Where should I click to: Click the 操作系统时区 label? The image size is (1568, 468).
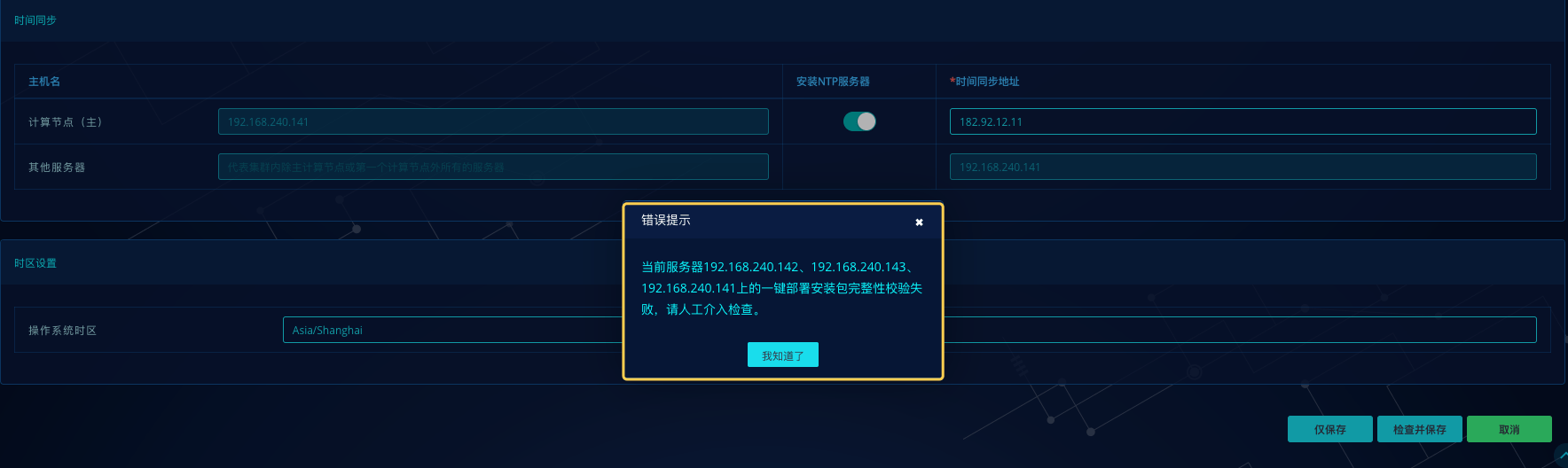[62, 331]
